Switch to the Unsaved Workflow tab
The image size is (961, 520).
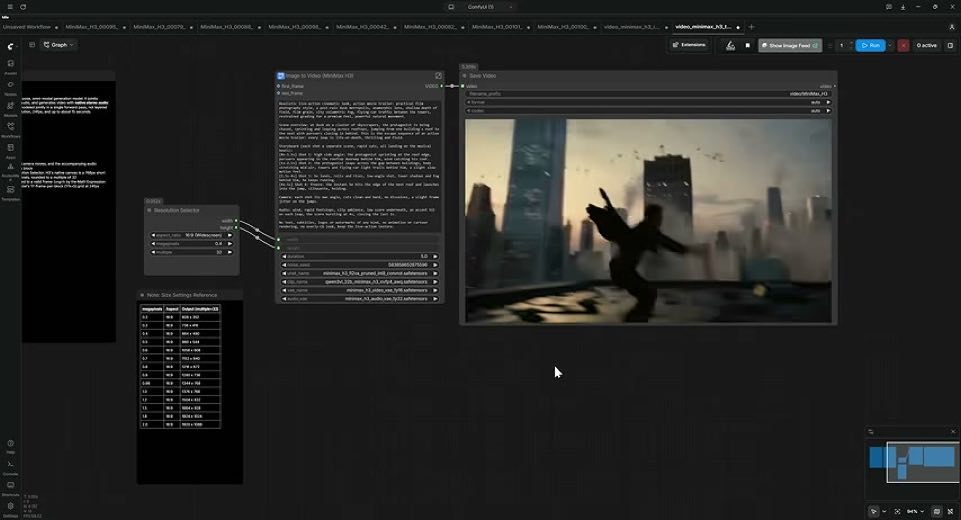coord(27,27)
